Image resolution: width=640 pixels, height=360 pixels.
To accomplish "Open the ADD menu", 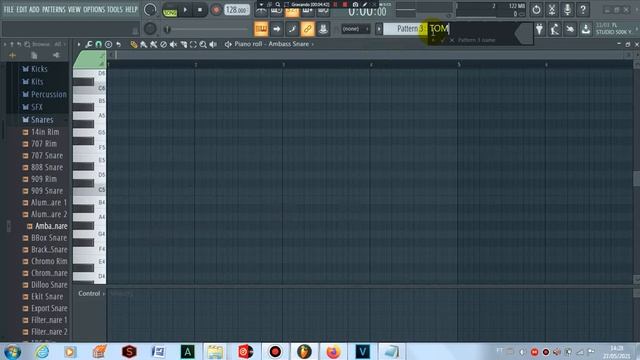I will (x=35, y=9).
